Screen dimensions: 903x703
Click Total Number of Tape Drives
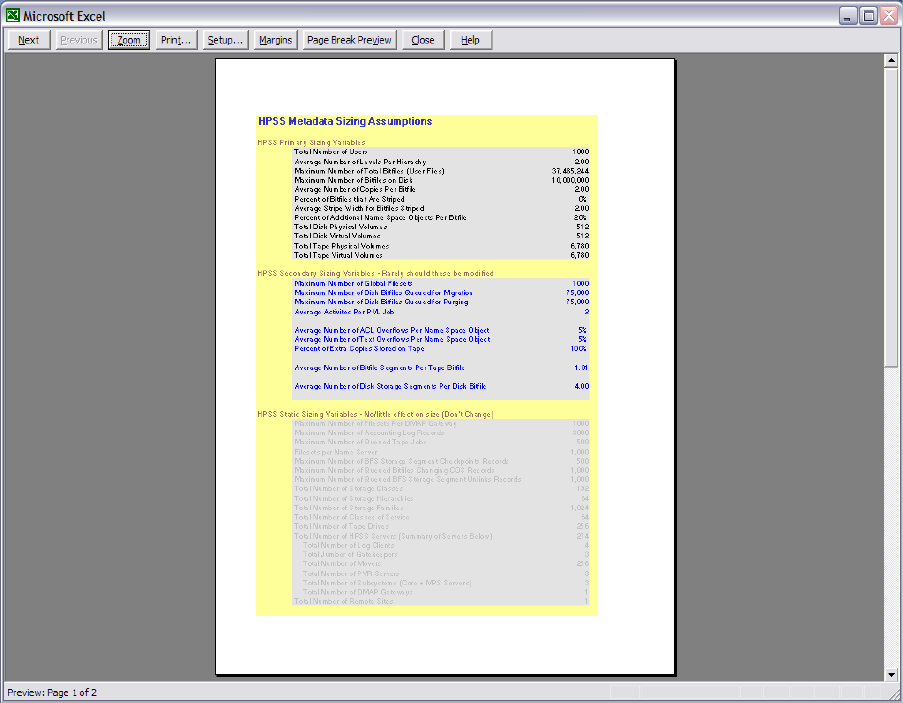point(342,526)
